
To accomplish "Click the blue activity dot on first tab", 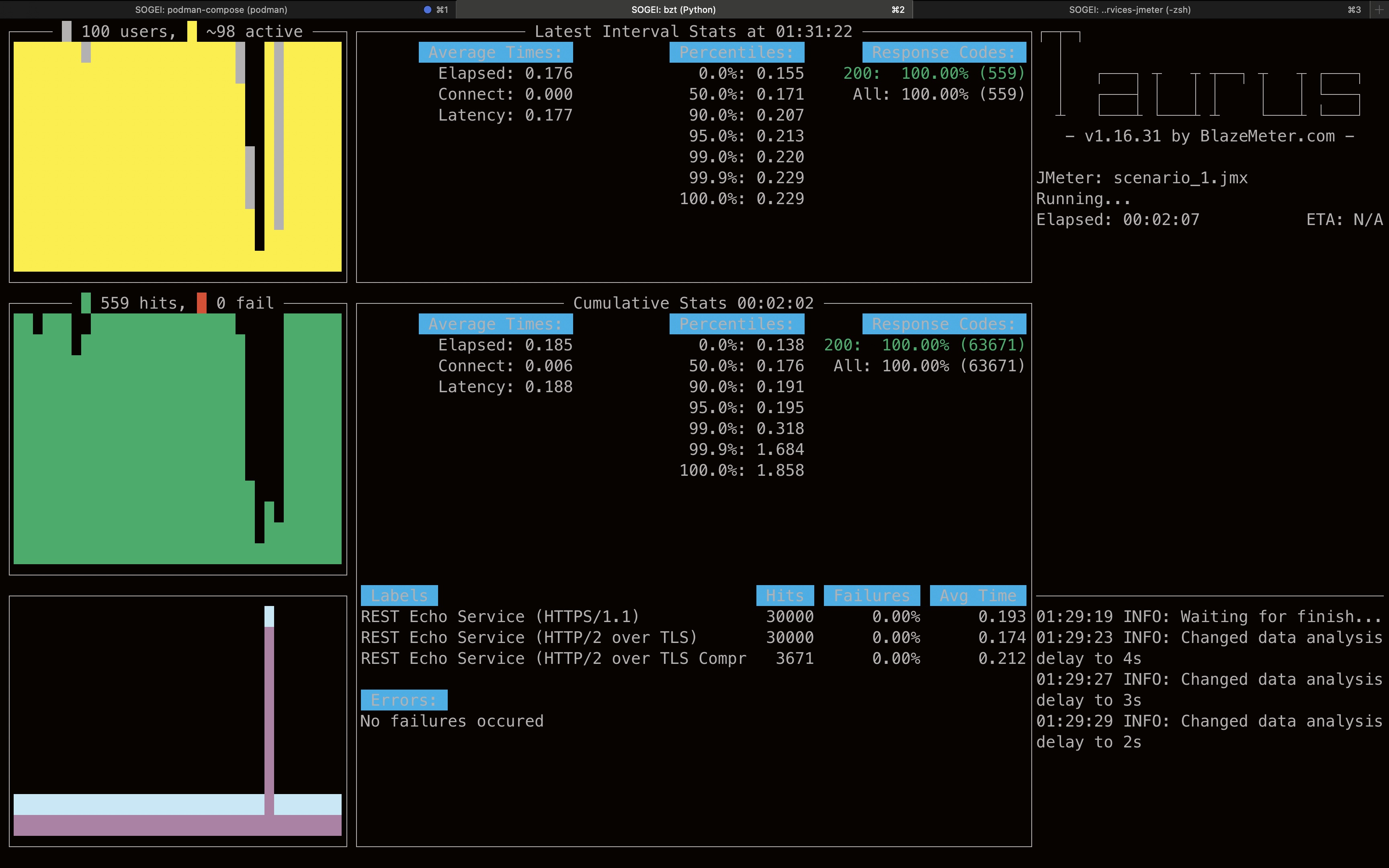I will point(427,10).
